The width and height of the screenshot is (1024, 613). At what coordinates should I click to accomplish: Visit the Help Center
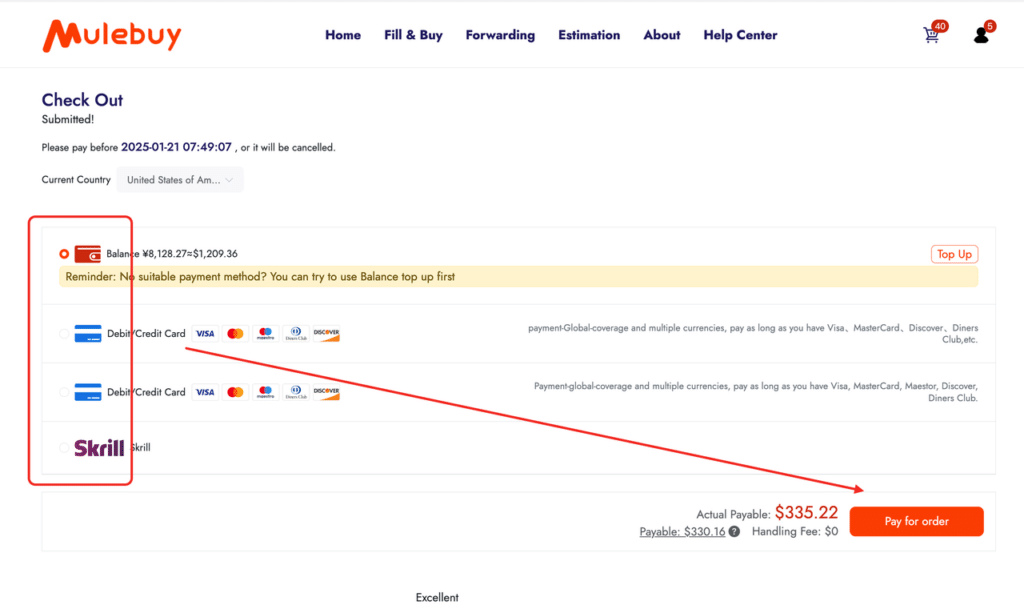click(740, 35)
